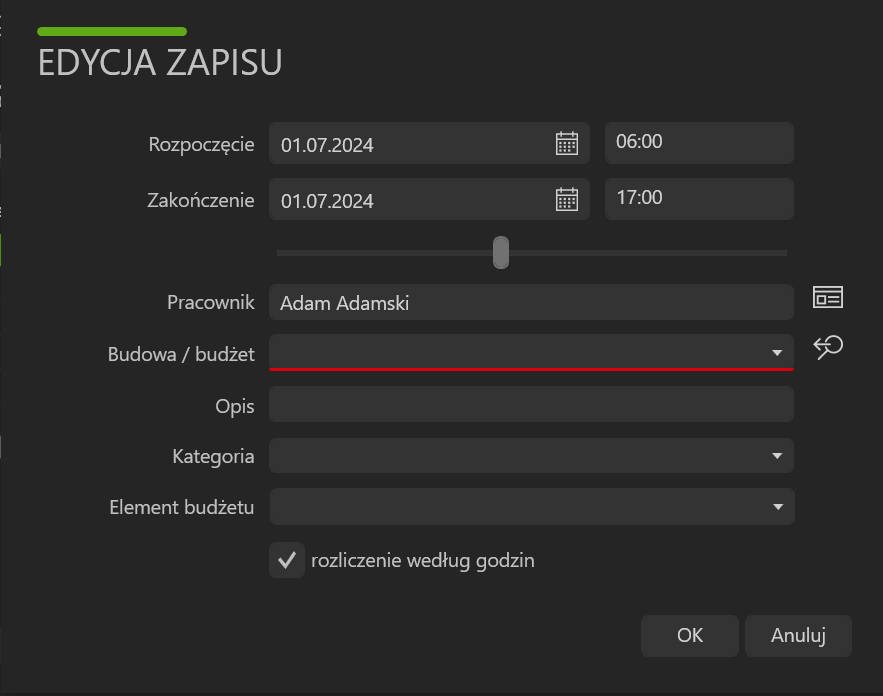Uncheck the rozliczenie według godzin checkbox
883x696 pixels.
(x=287, y=560)
